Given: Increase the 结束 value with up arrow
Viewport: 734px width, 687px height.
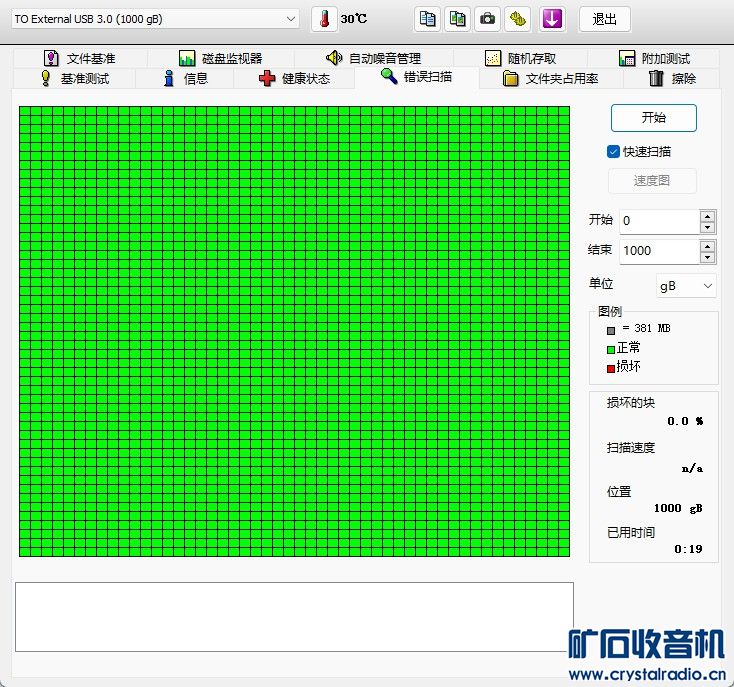Looking at the screenshot, I should click(707, 246).
